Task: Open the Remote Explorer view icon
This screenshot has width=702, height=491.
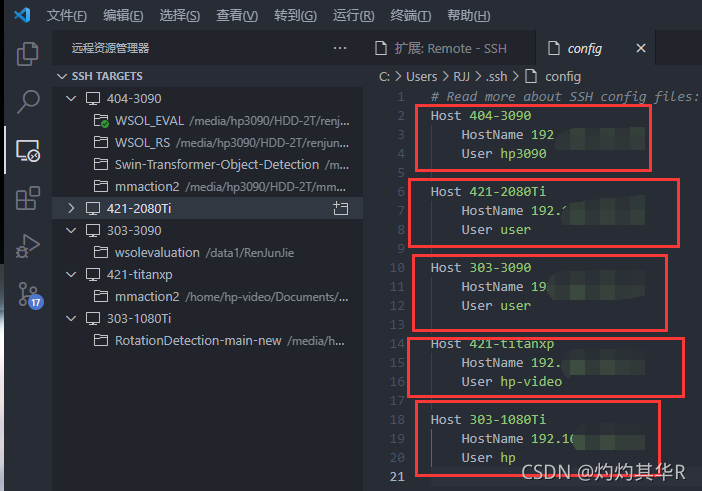Action: pyautogui.click(x=28, y=150)
